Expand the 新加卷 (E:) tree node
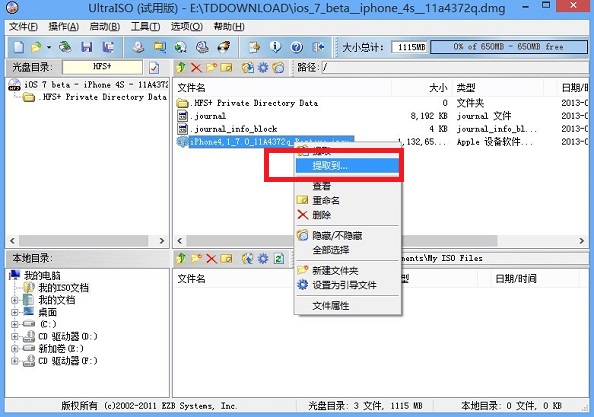594x417 pixels. [15, 348]
